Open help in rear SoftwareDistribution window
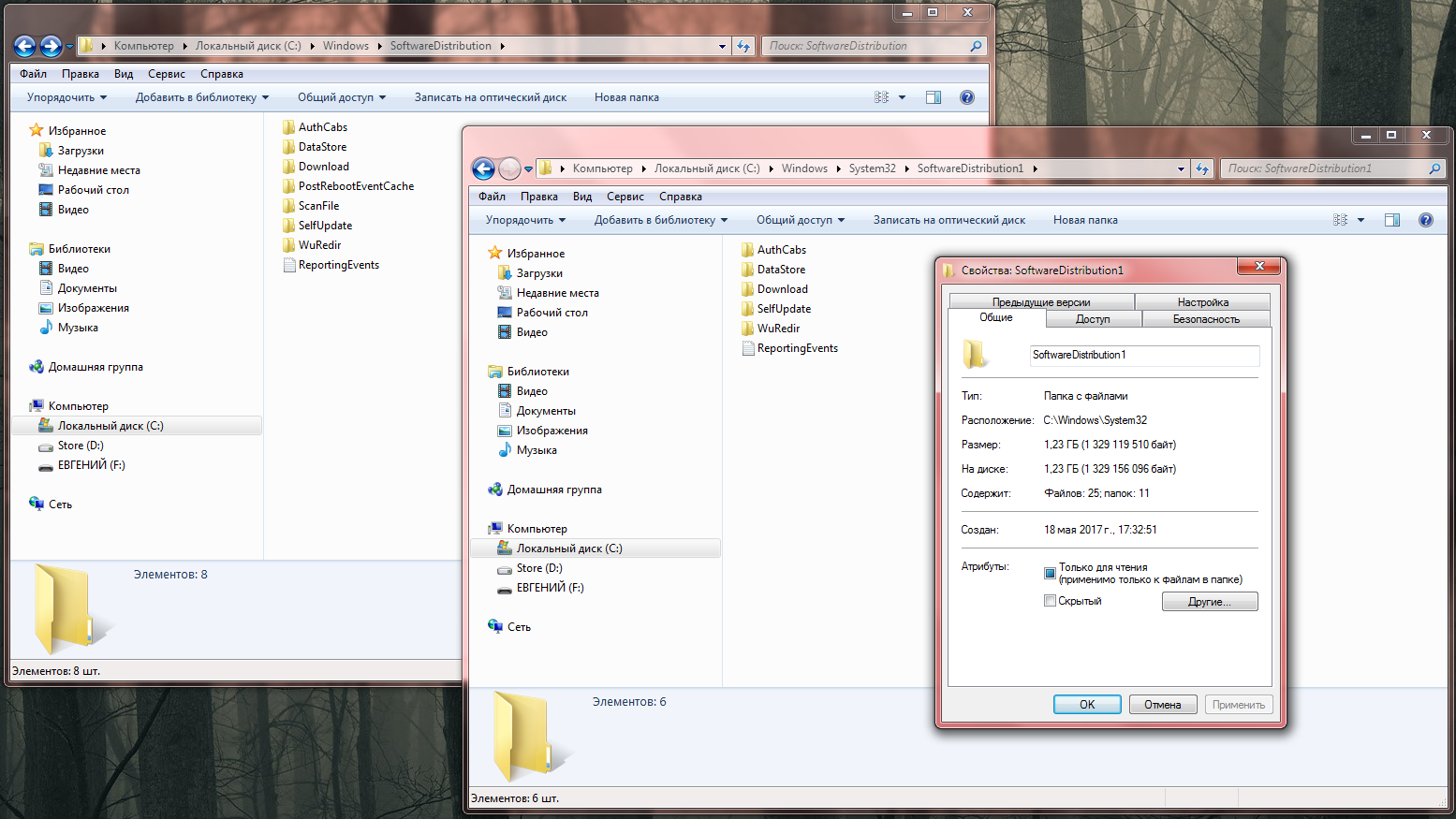This screenshot has width=1456, height=819. pos(967,97)
